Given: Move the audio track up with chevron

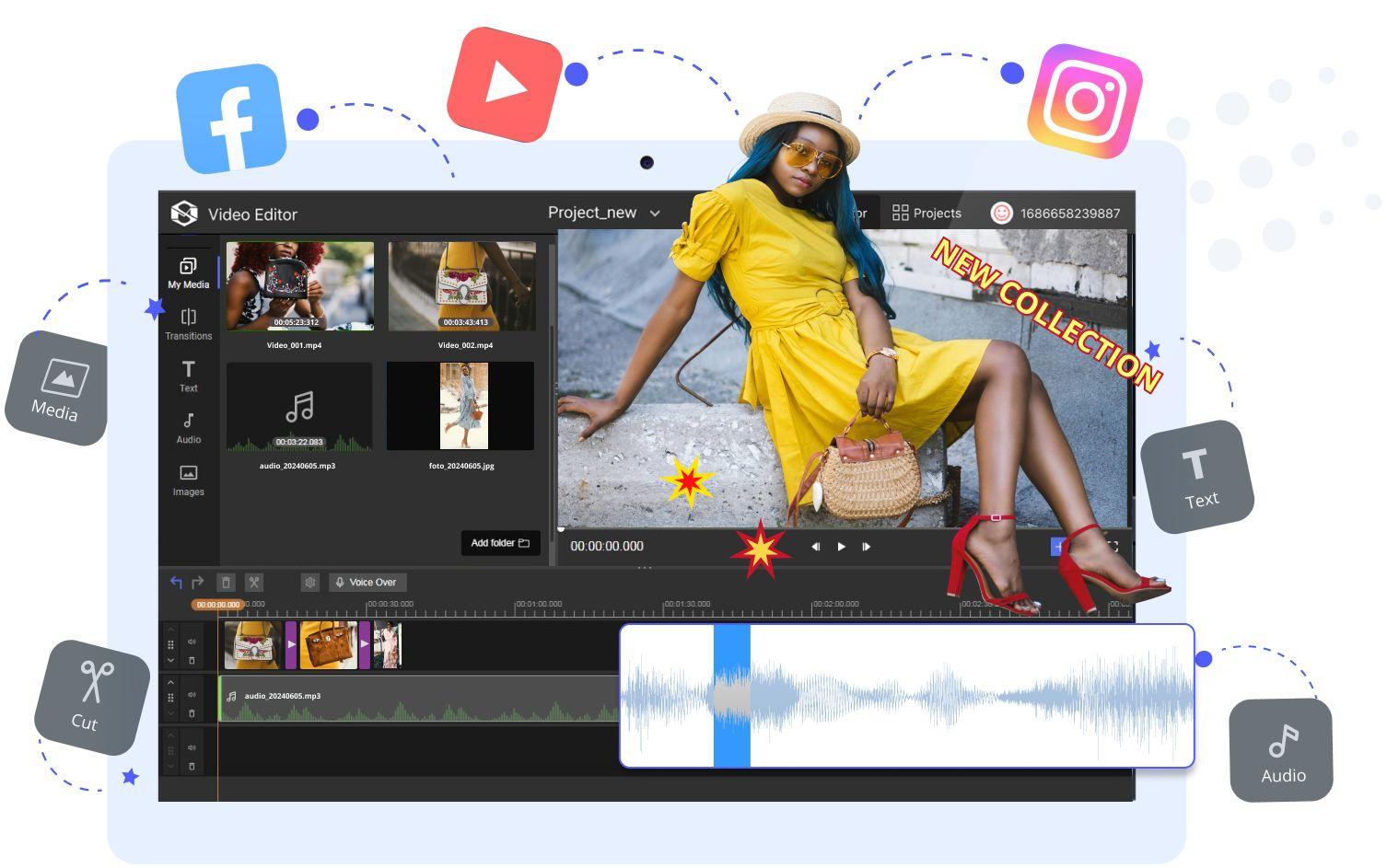Looking at the screenshot, I should [x=170, y=682].
